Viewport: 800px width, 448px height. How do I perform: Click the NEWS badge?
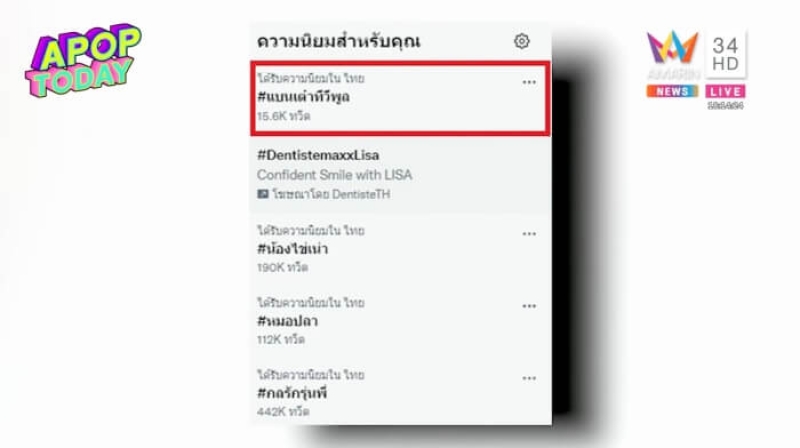[x=672, y=91]
